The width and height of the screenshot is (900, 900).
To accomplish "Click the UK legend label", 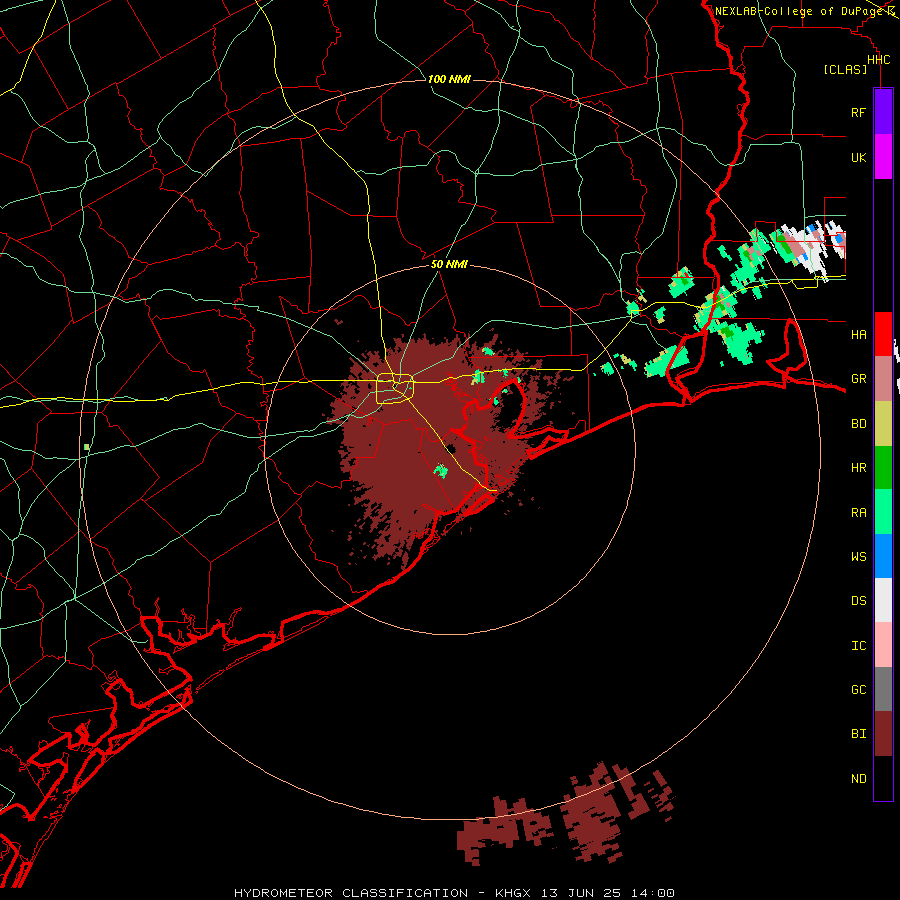I will pos(858,157).
